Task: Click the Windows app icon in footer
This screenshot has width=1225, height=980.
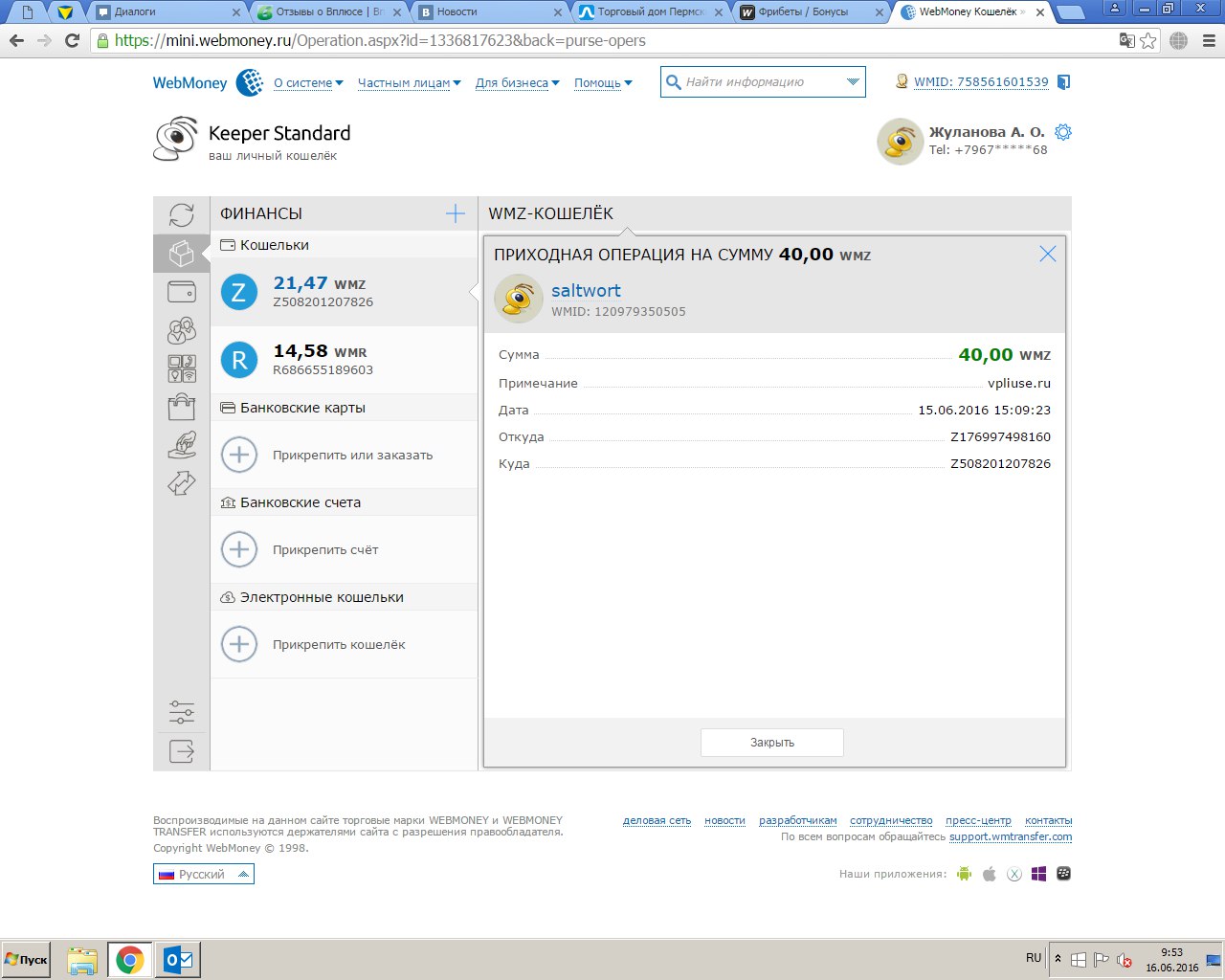Action: 1039,874
